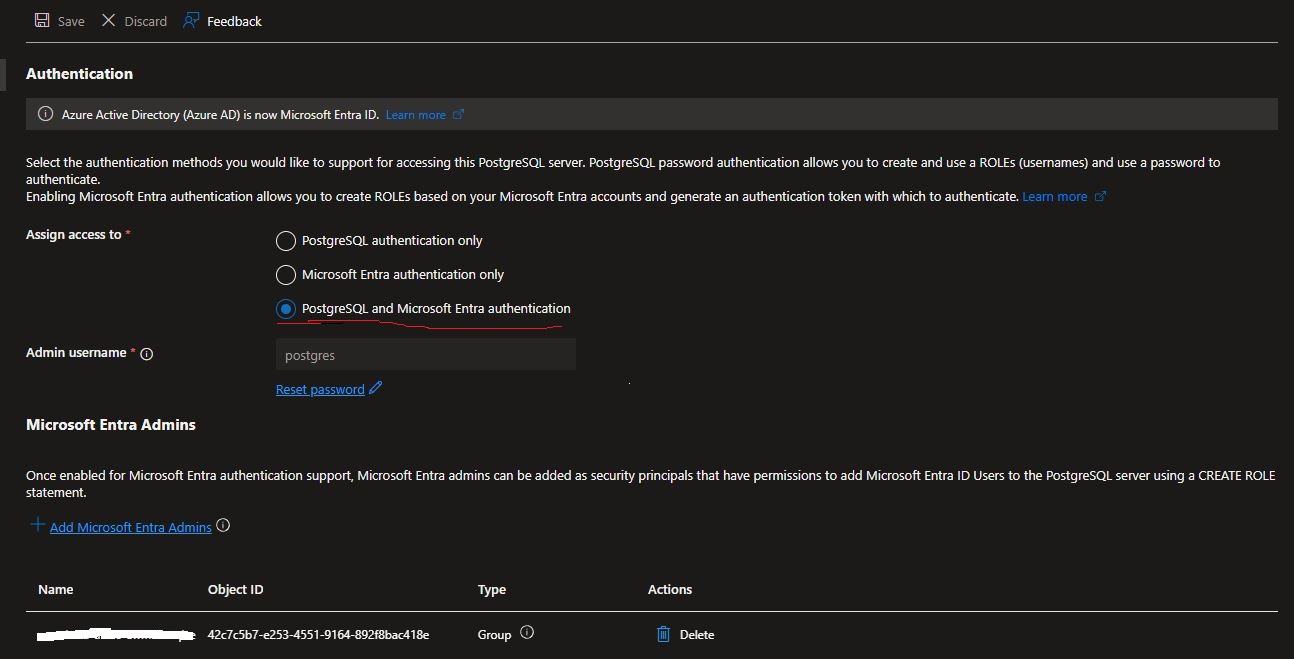This screenshot has width=1294, height=659.
Task: Open external link icon beside banner Learn more
Action: click(x=459, y=114)
